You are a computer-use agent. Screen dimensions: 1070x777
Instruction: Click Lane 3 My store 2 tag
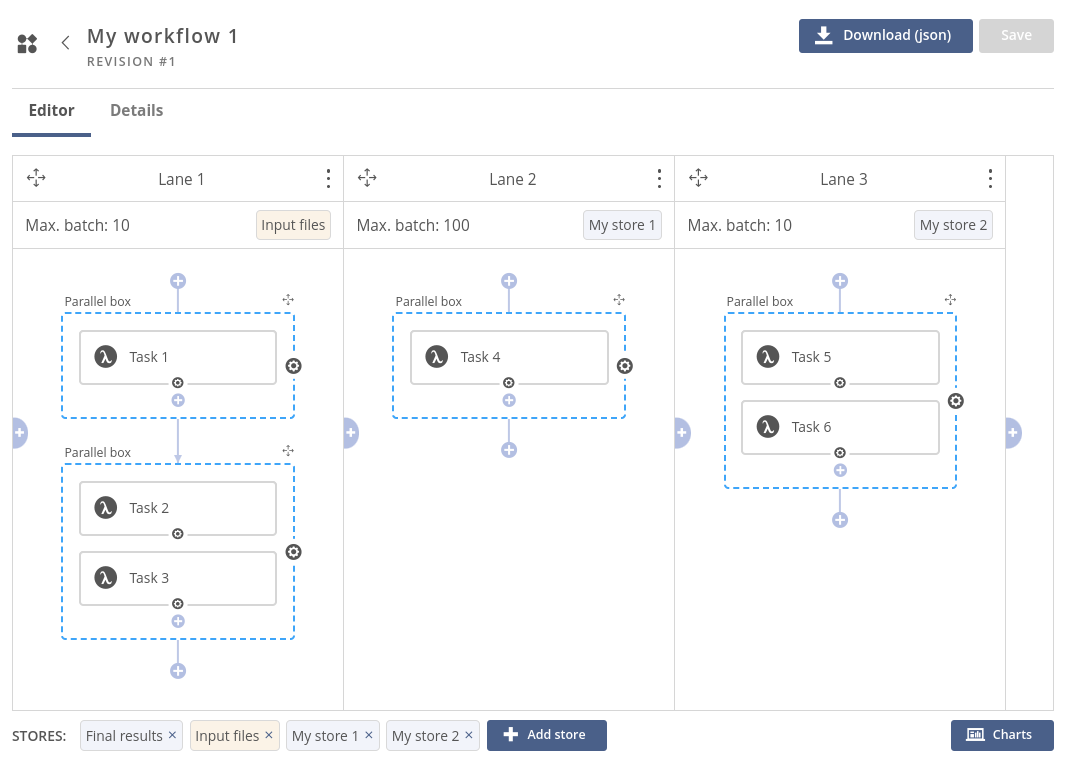(x=953, y=225)
